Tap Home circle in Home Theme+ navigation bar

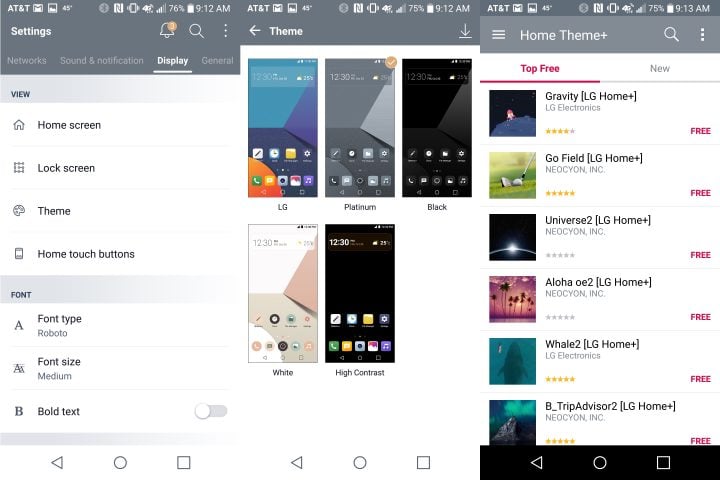pyautogui.click(x=600, y=463)
